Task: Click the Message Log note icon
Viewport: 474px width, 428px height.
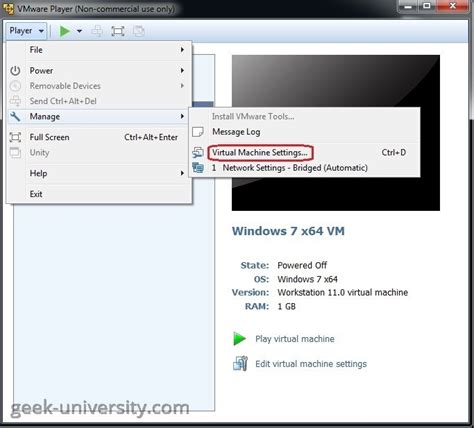Action: (x=198, y=132)
